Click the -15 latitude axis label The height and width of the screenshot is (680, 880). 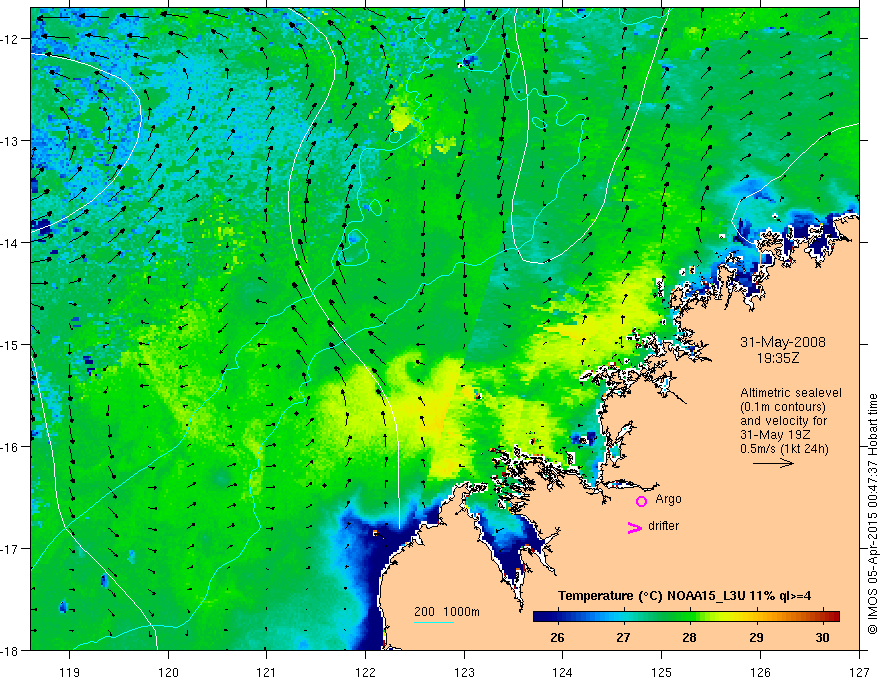click(x=11, y=345)
